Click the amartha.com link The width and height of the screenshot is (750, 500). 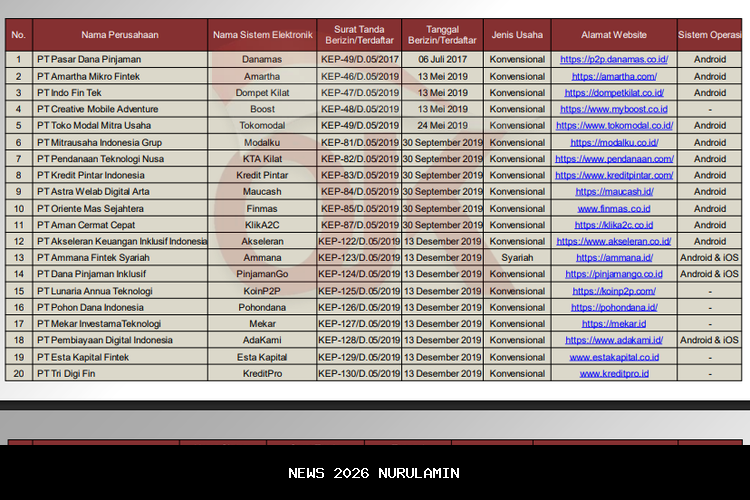(614, 76)
